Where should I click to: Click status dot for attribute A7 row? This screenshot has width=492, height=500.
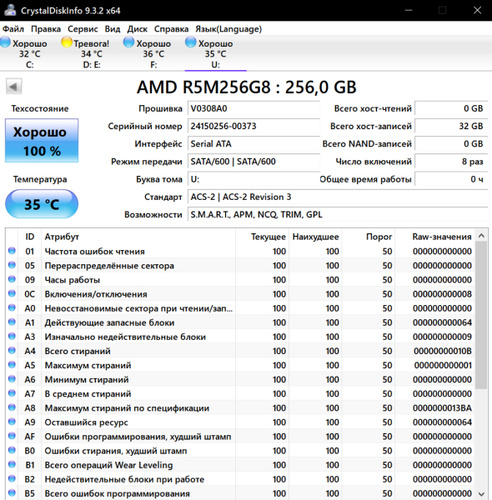(12, 393)
